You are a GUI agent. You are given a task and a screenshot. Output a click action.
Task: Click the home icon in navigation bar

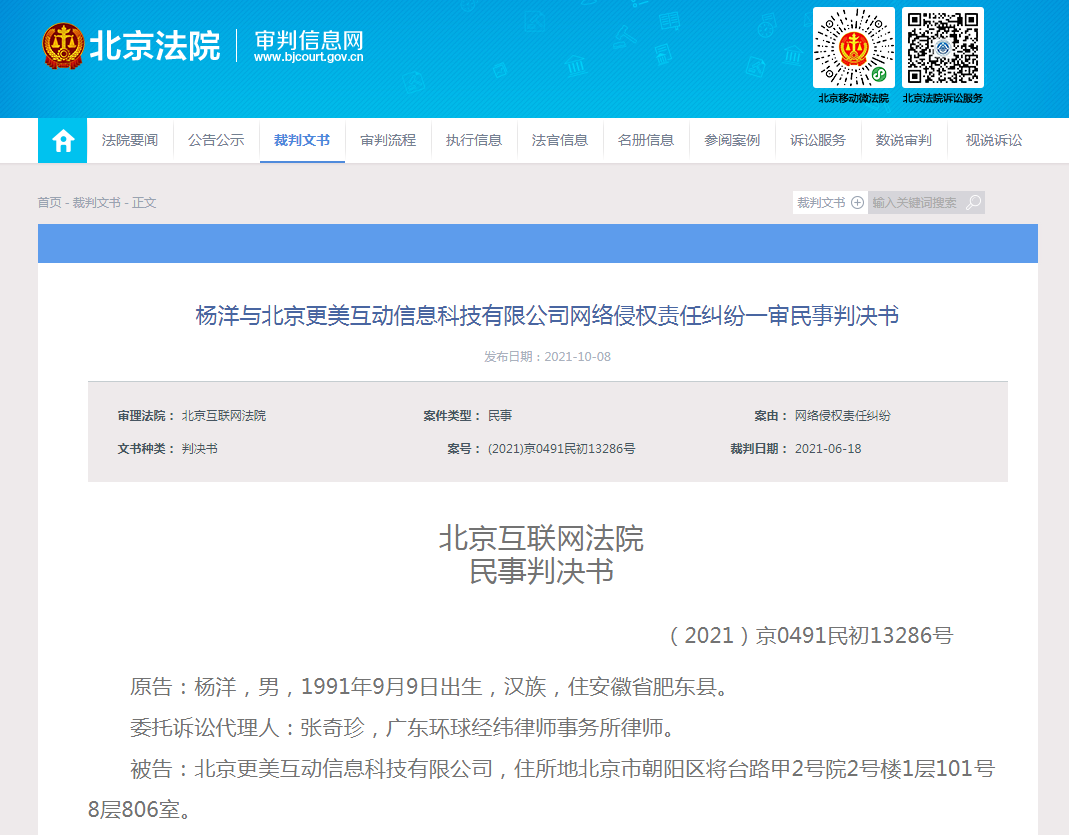63,141
